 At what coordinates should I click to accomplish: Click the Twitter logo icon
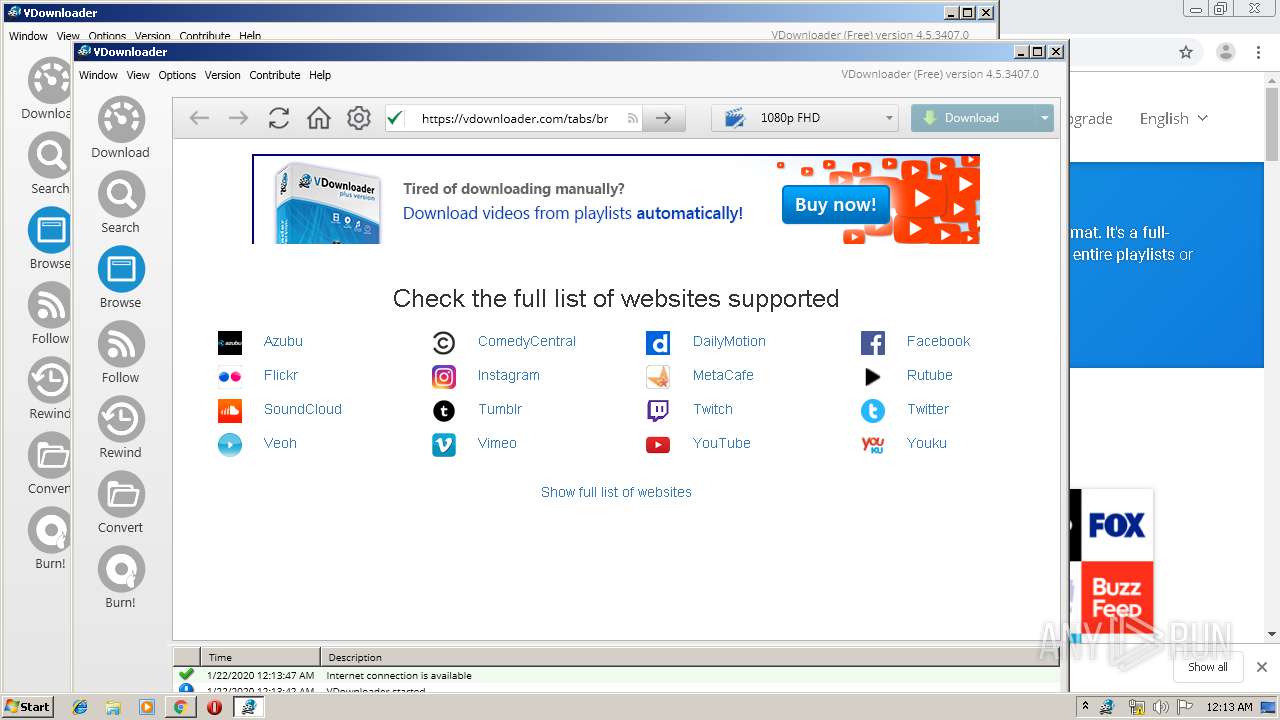(873, 410)
